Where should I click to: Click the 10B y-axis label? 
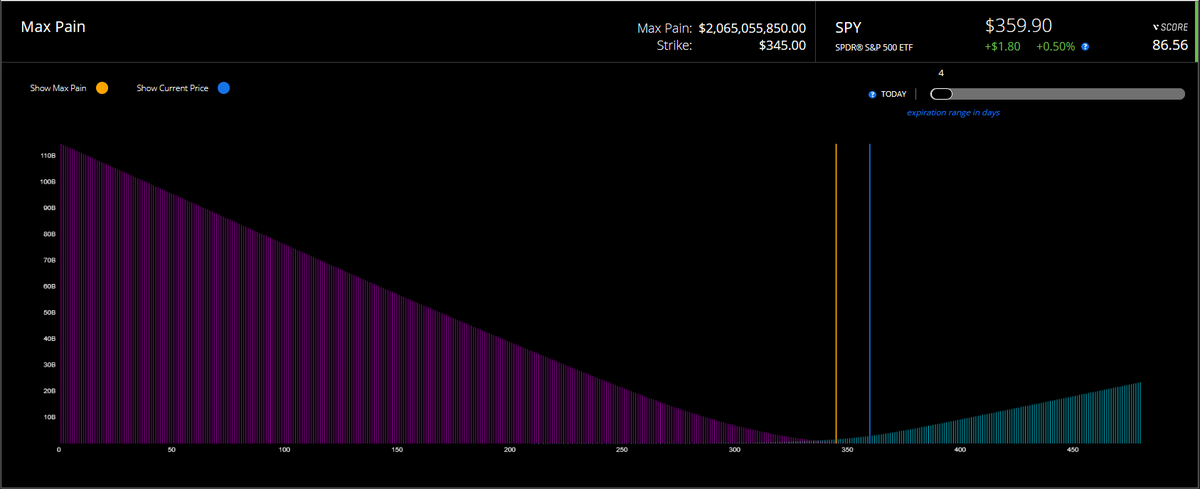pos(48,417)
